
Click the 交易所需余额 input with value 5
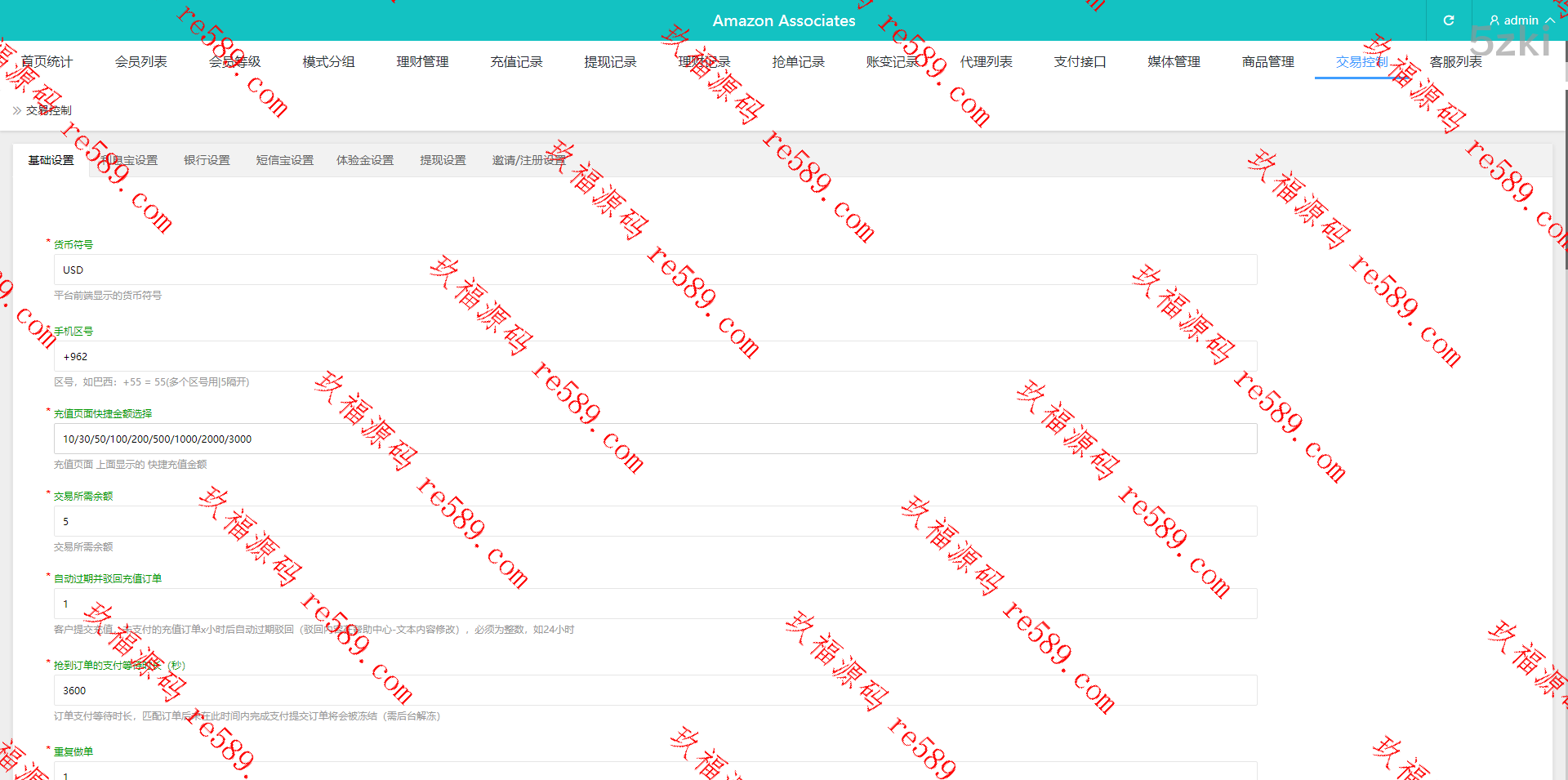[x=655, y=521]
